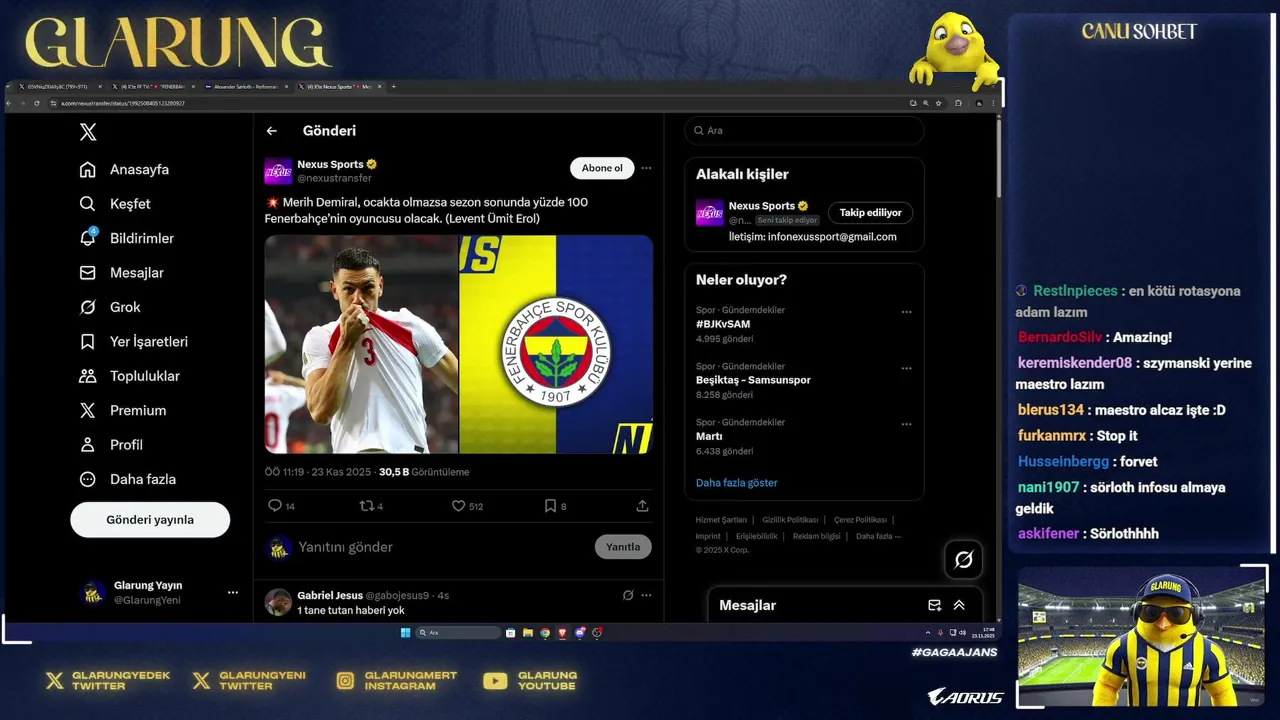Go to Profil page

coord(110,445)
